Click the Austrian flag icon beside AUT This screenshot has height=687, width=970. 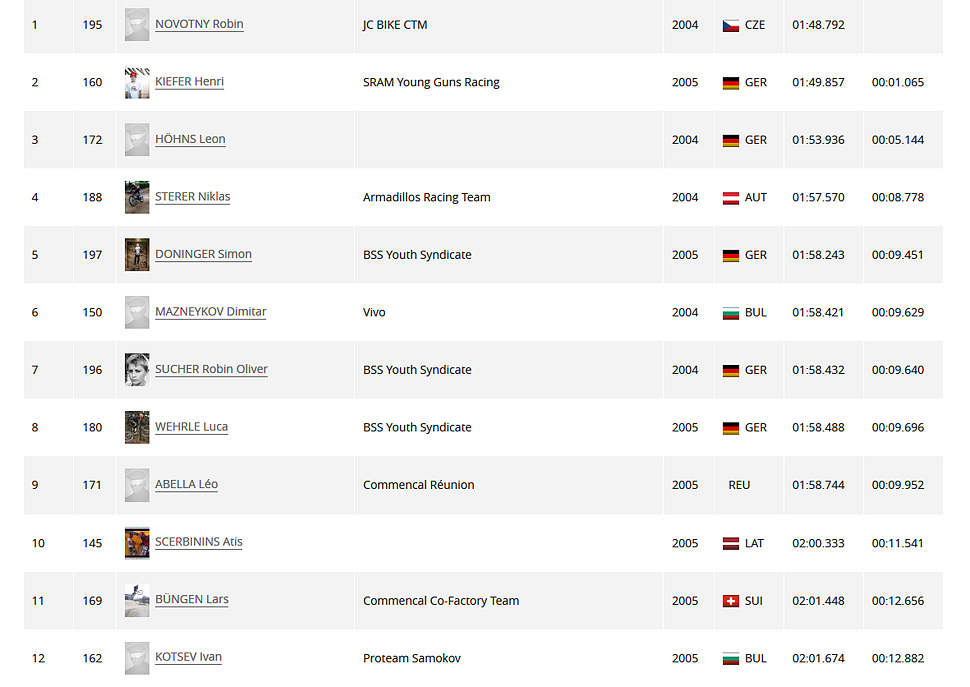tap(731, 198)
